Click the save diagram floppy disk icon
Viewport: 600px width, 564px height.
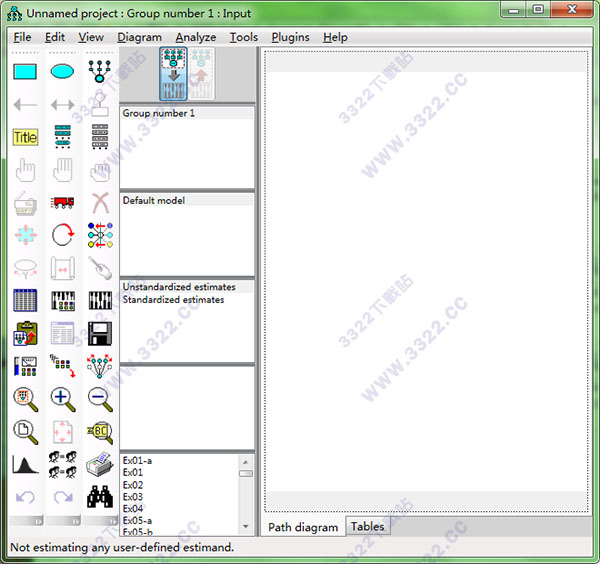coord(100,333)
